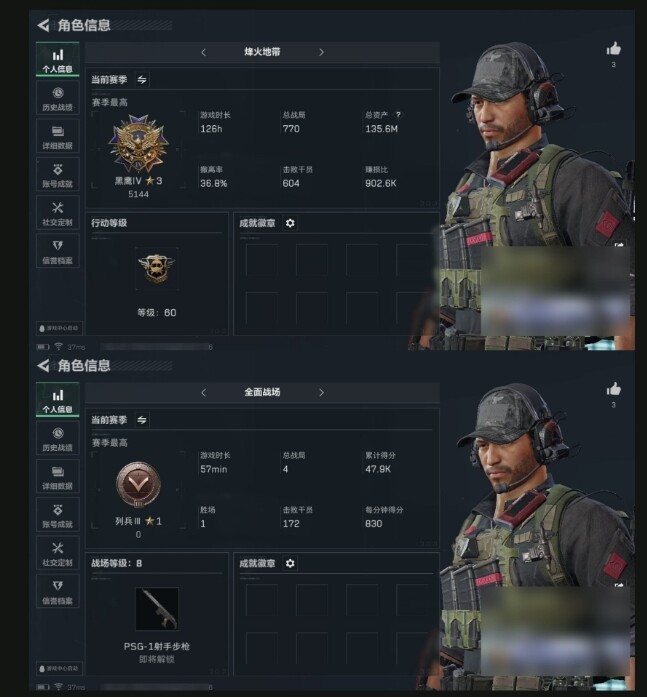Go to next mode after 全面战场
The image size is (647, 697).
click(321, 393)
